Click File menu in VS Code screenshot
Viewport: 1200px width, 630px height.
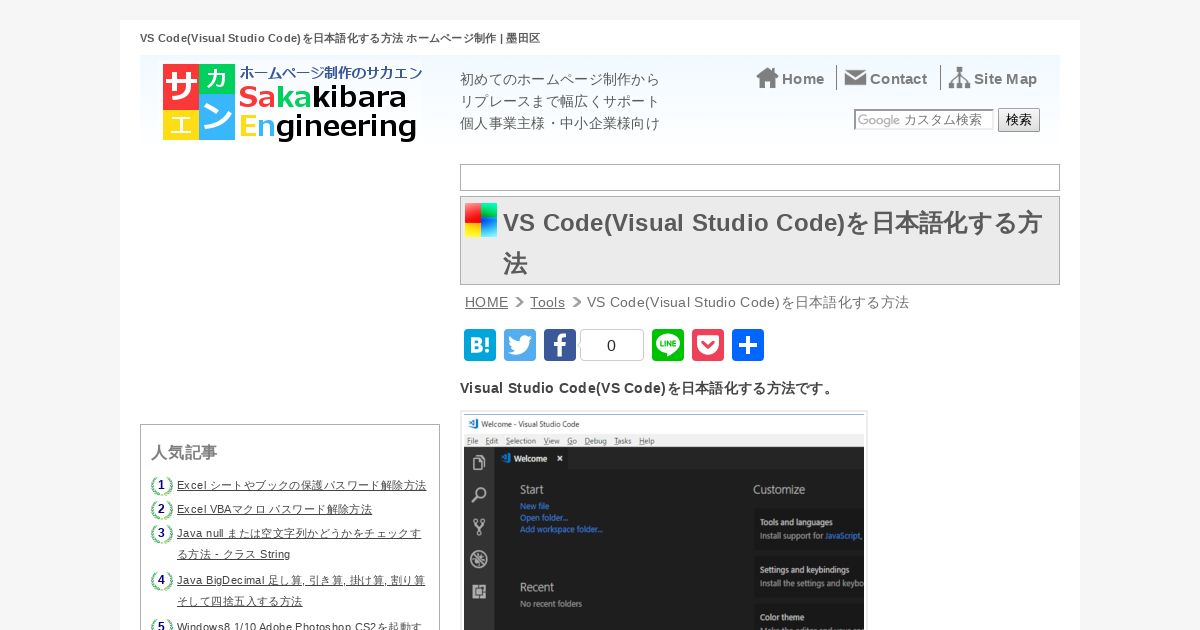coord(473,441)
